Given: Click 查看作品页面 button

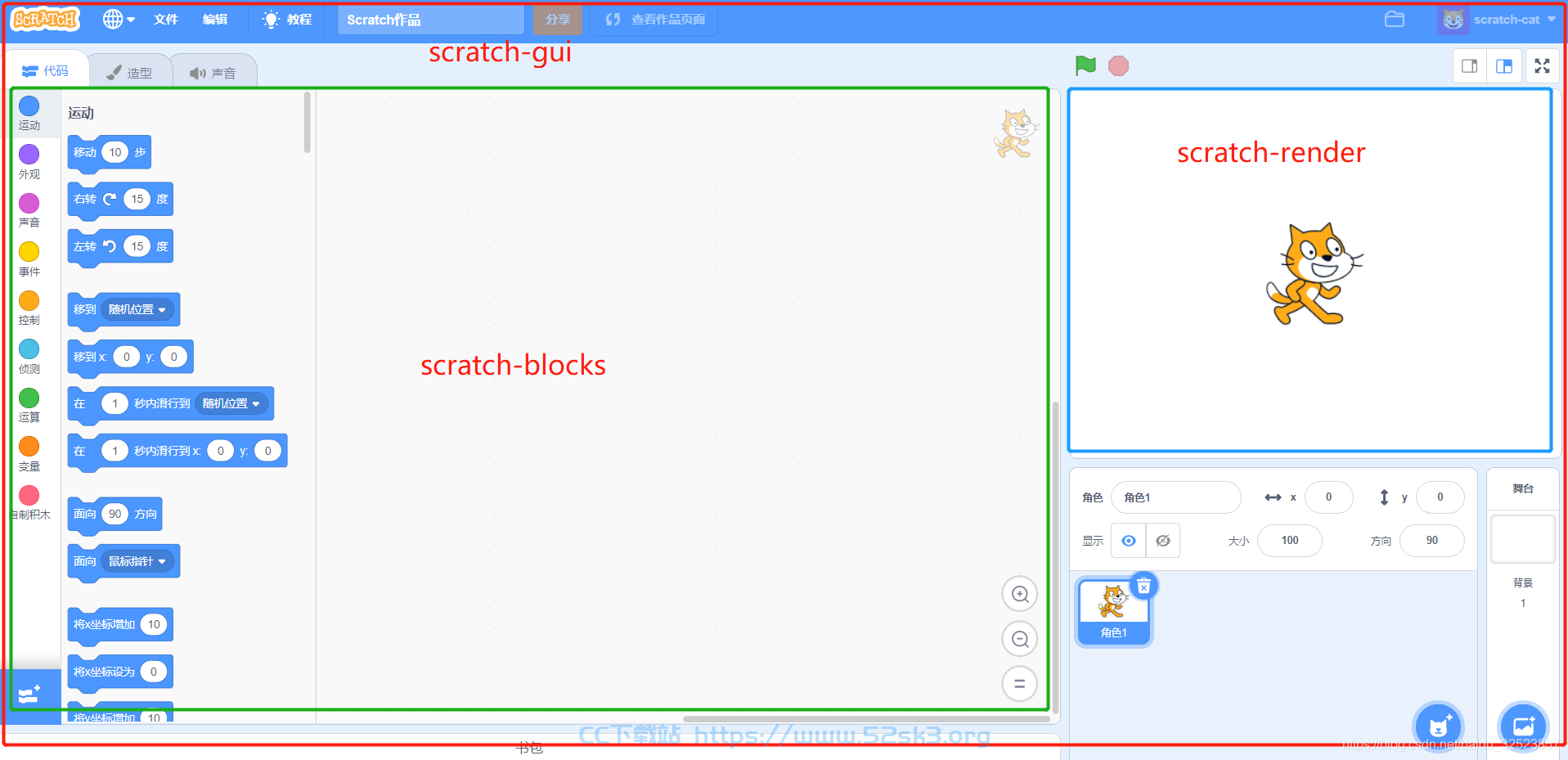Looking at the screenshot, I should 655,20.
